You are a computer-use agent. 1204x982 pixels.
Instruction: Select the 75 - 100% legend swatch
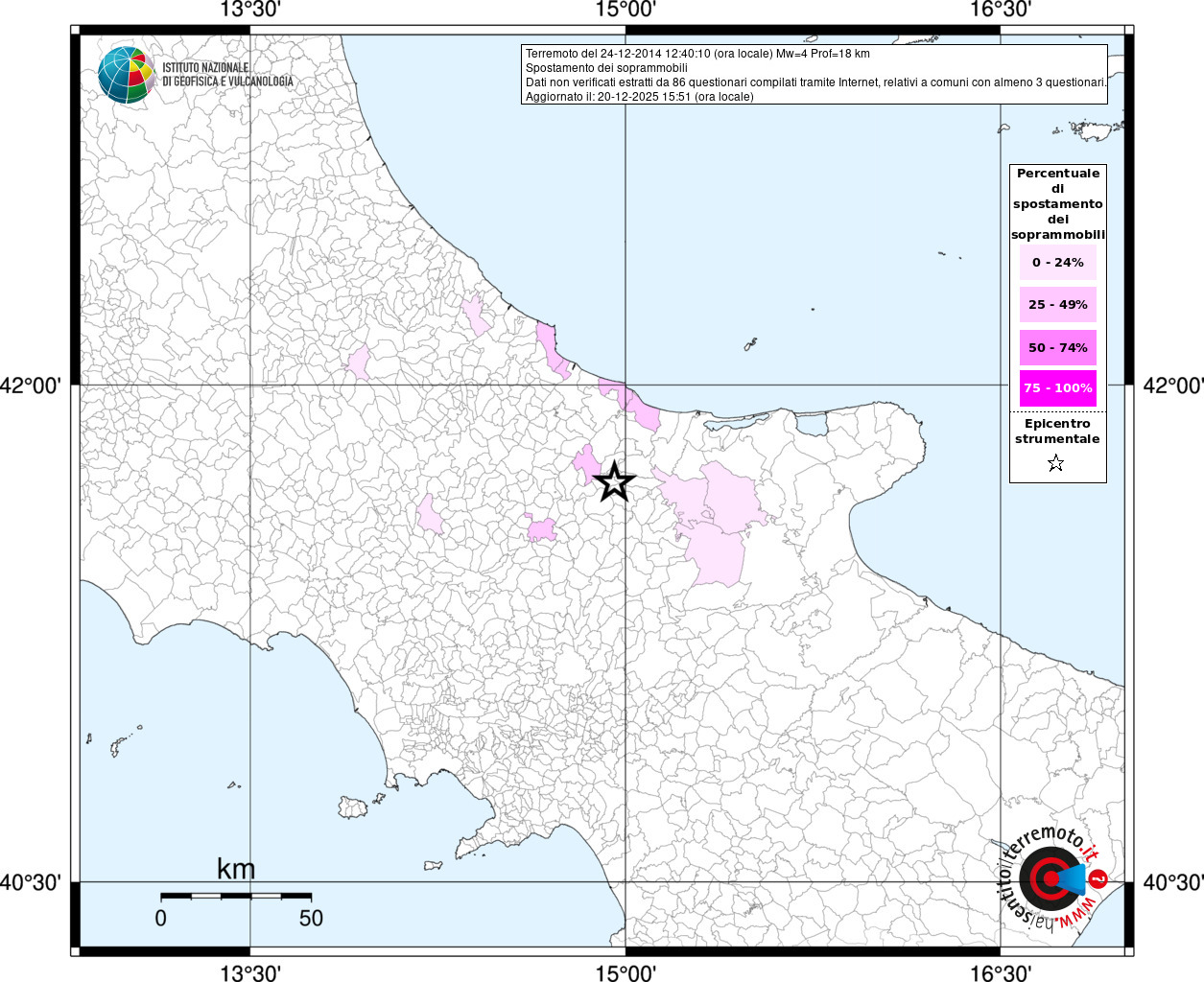1057,388
